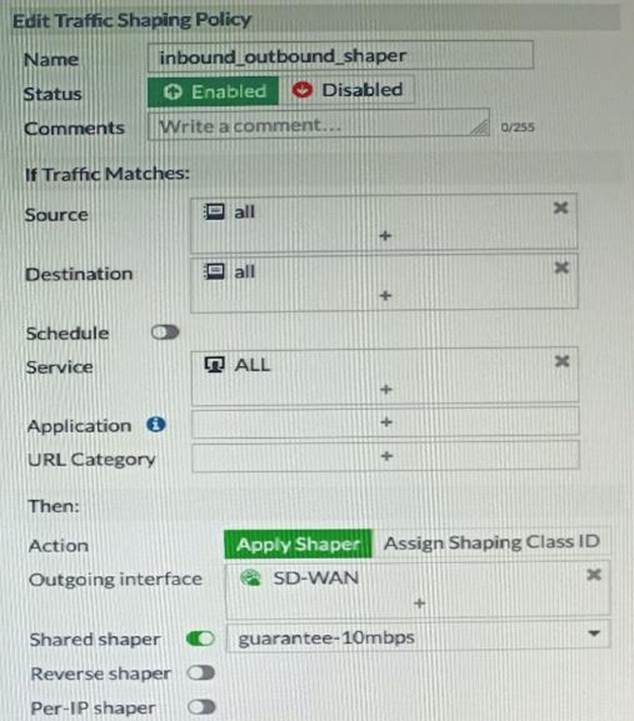Click the Application info icon
The image size is (634, 721).
(x=155, y=425)
